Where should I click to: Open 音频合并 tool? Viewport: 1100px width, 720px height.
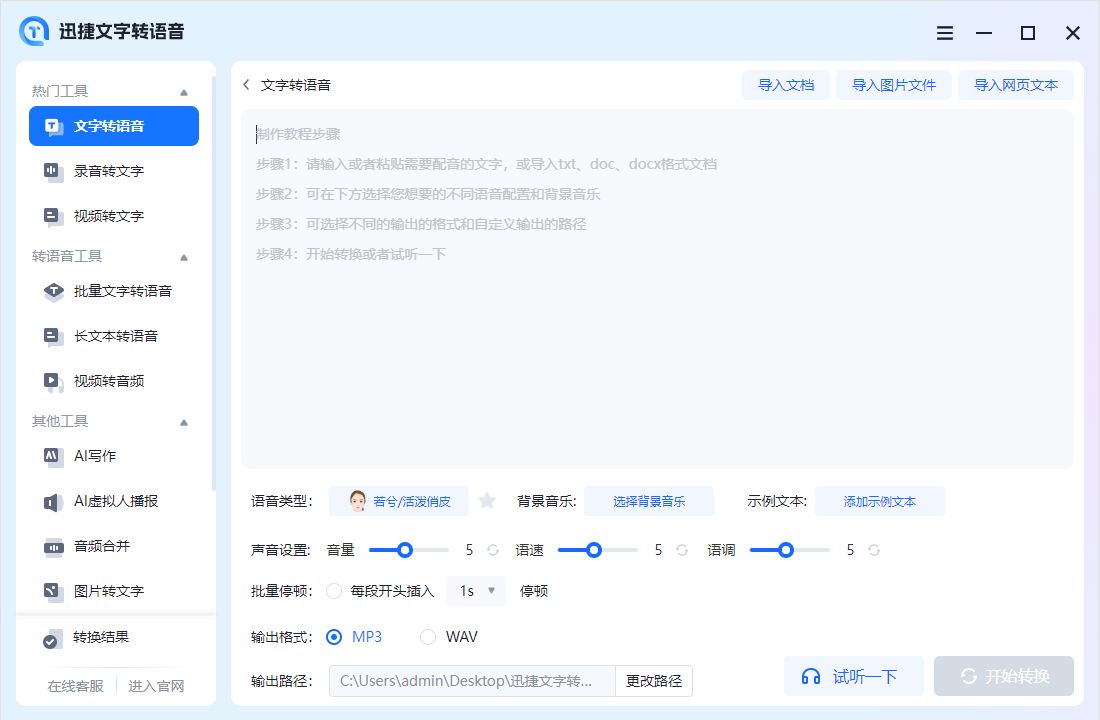tap(114, 547)
